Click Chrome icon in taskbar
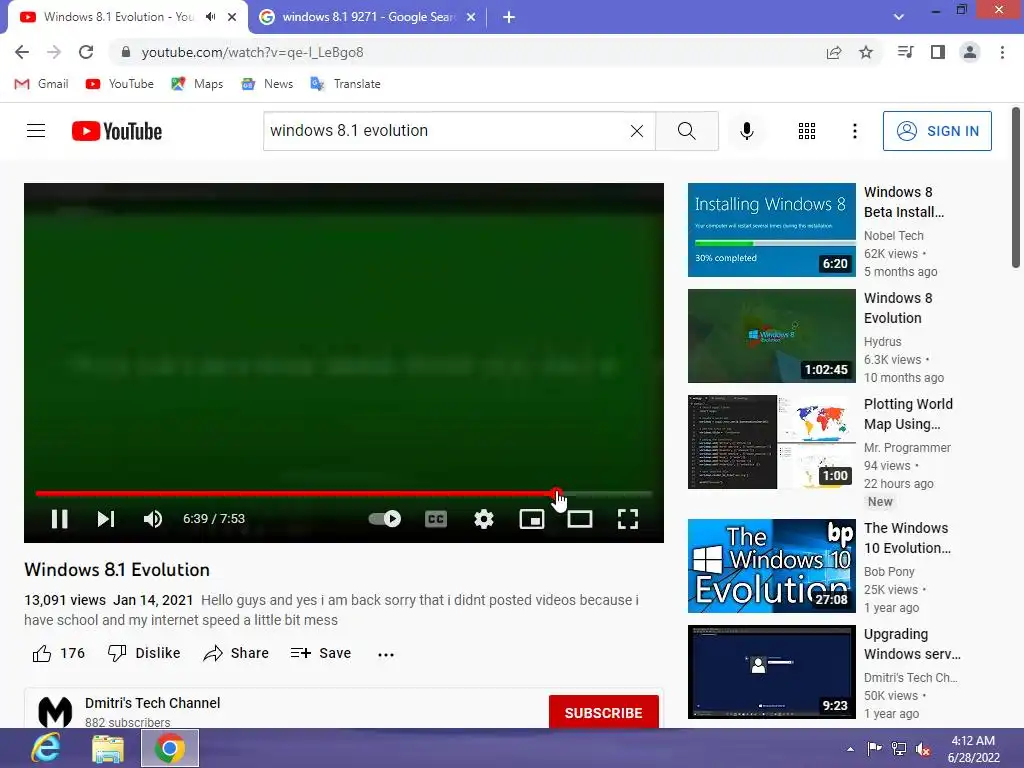The image size is (1024, 768). click(170, 748)
